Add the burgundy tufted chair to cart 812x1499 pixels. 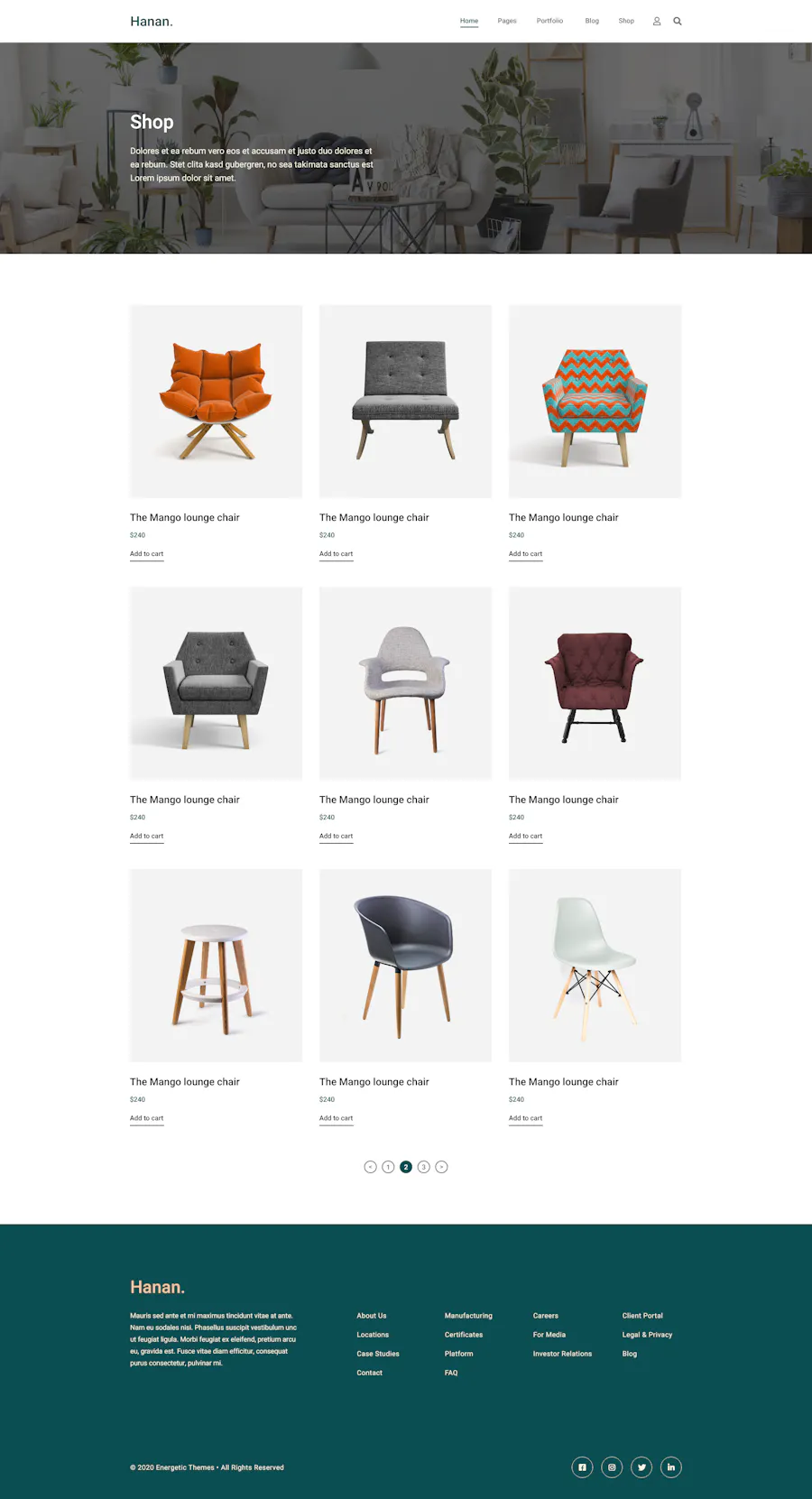tap(525, 837)
